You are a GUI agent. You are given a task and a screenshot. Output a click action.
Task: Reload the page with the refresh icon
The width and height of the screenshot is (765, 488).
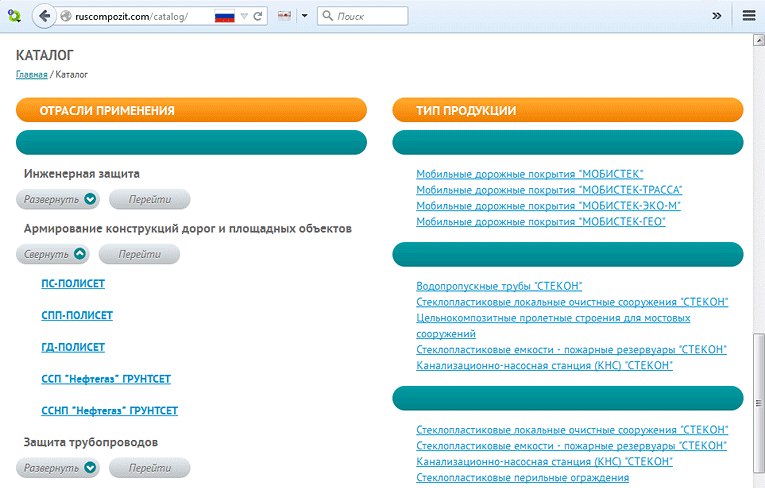point(259,17)
